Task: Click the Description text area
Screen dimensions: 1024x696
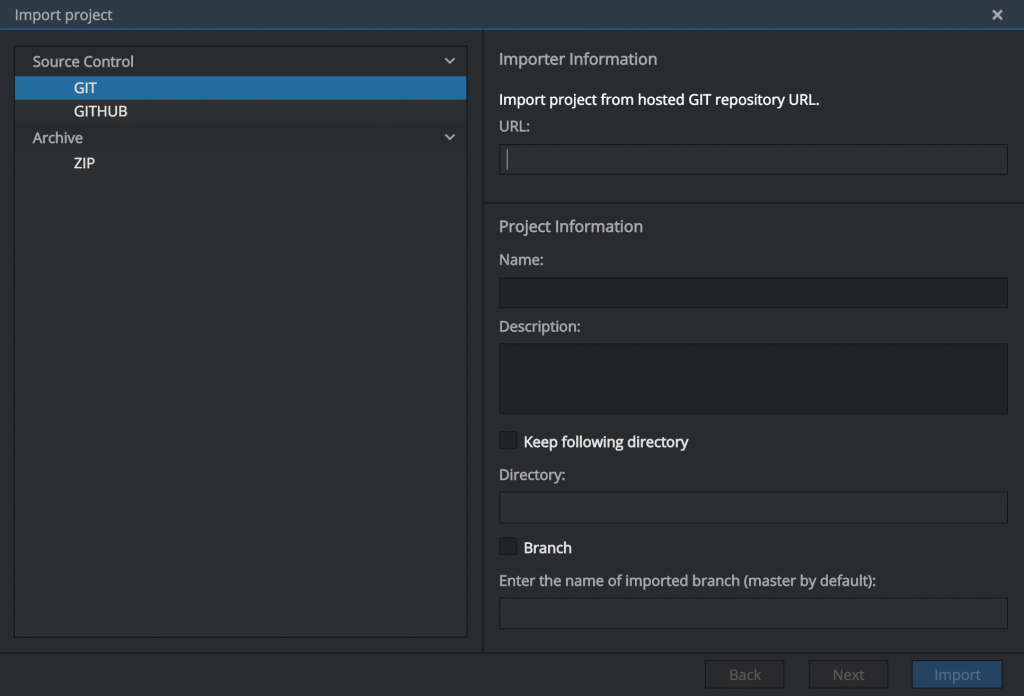Action: click(x=752, y=378)
